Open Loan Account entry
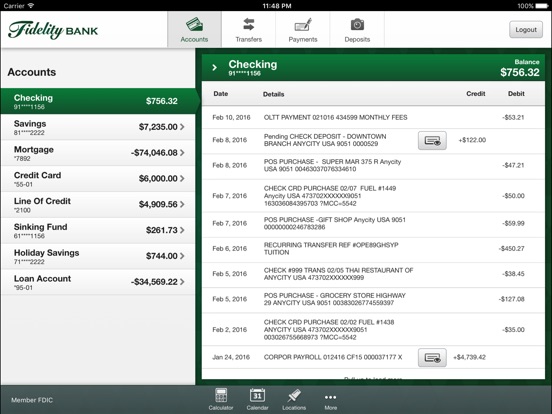 click(x=98, y=282)
